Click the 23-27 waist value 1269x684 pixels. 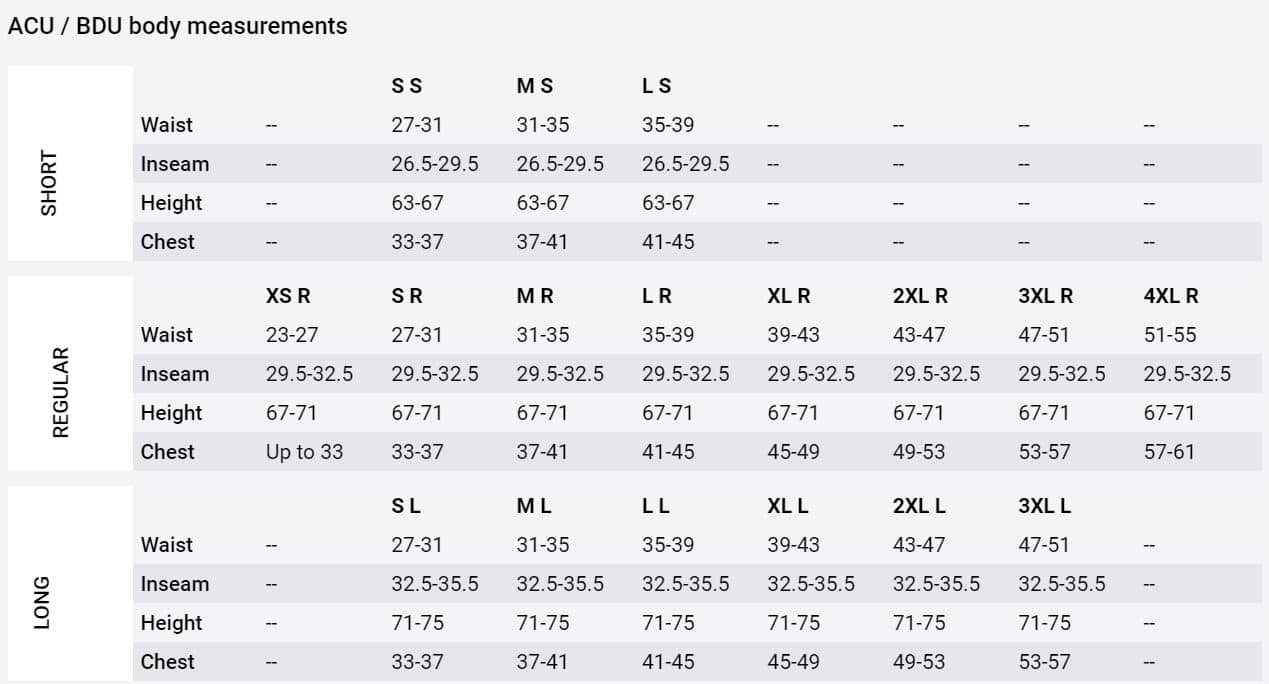[x=292, y=335]
